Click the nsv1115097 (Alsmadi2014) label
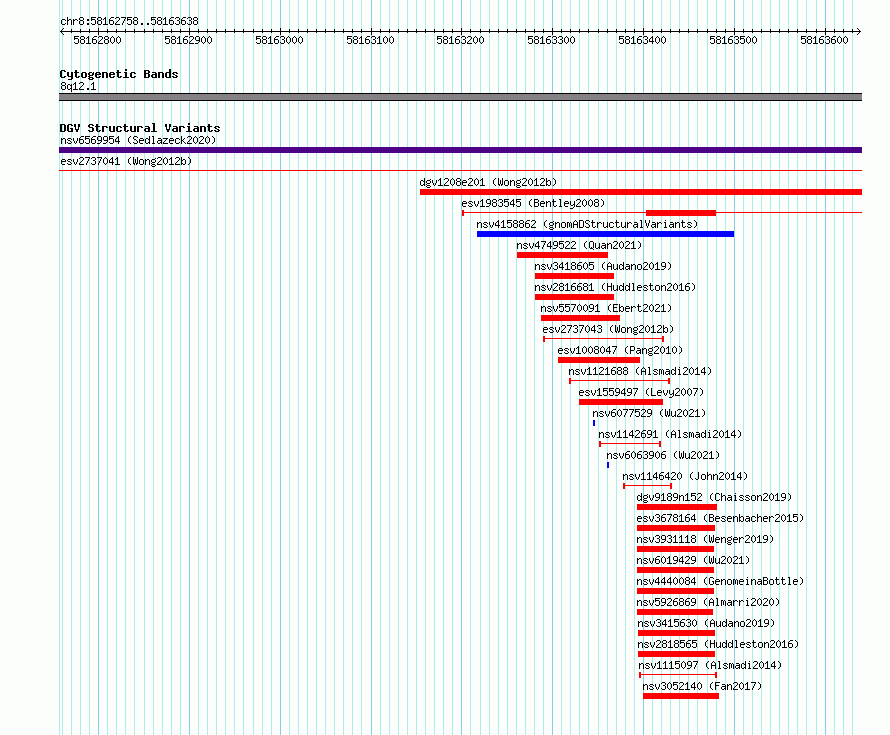 click(x=710, y=665)
